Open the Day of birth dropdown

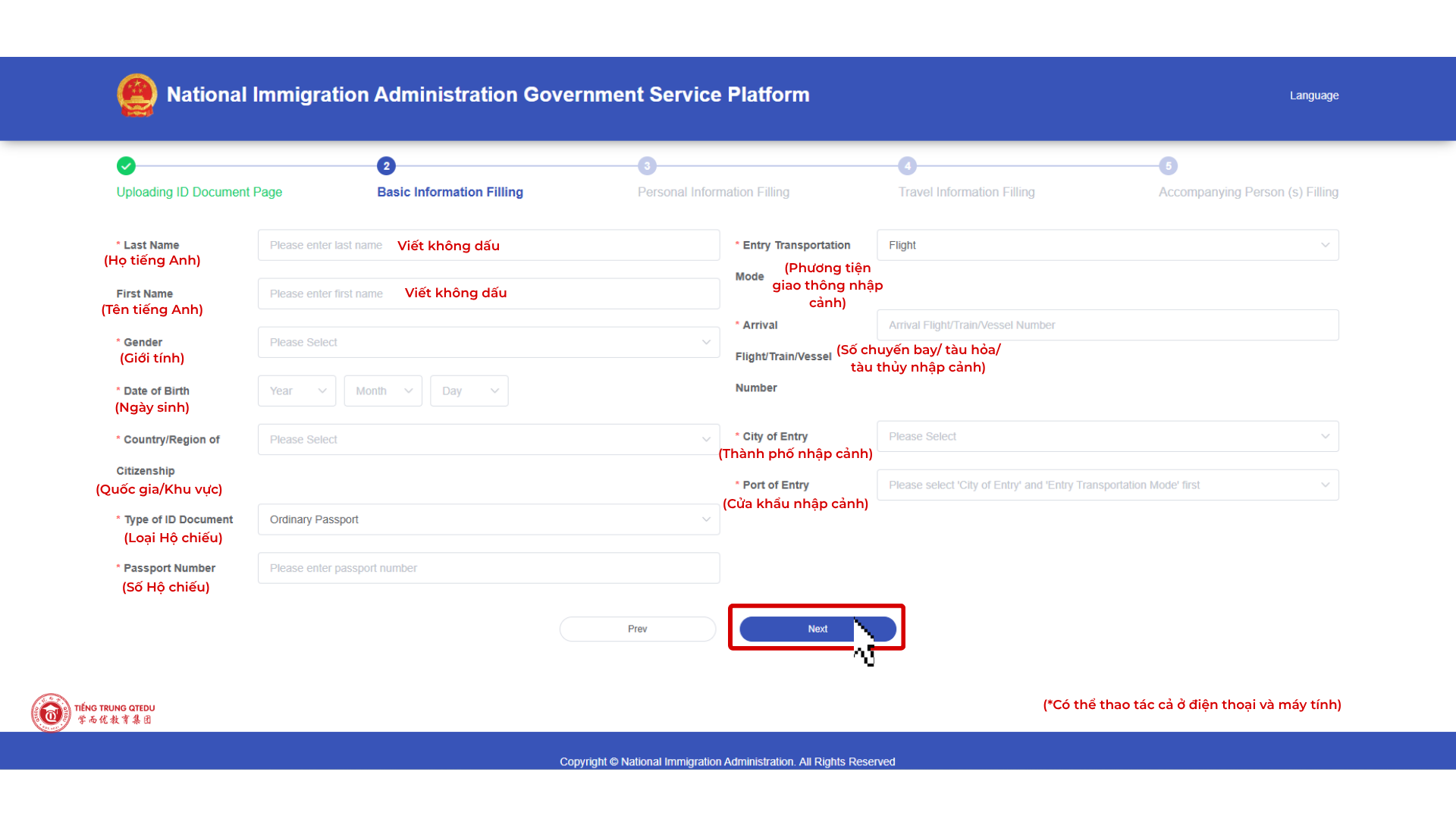pos(469,391)
